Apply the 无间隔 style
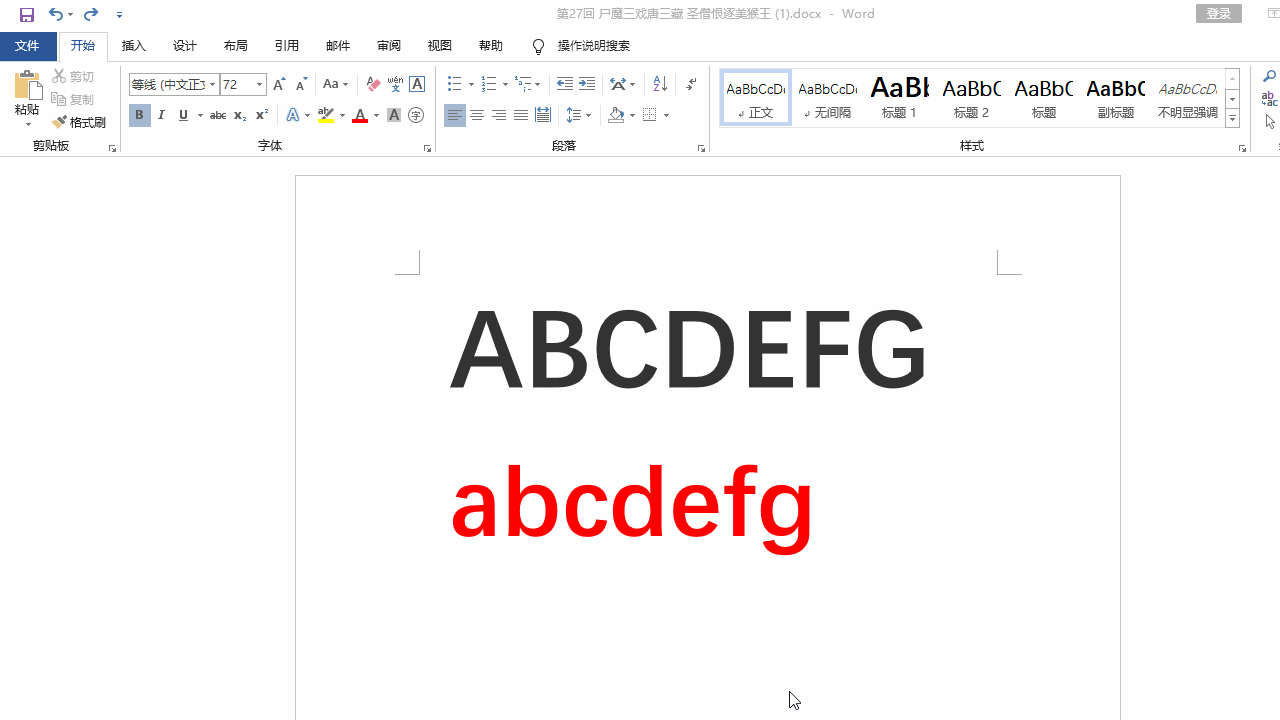This screenshot has height=720, width=1280. coord(827,98)
